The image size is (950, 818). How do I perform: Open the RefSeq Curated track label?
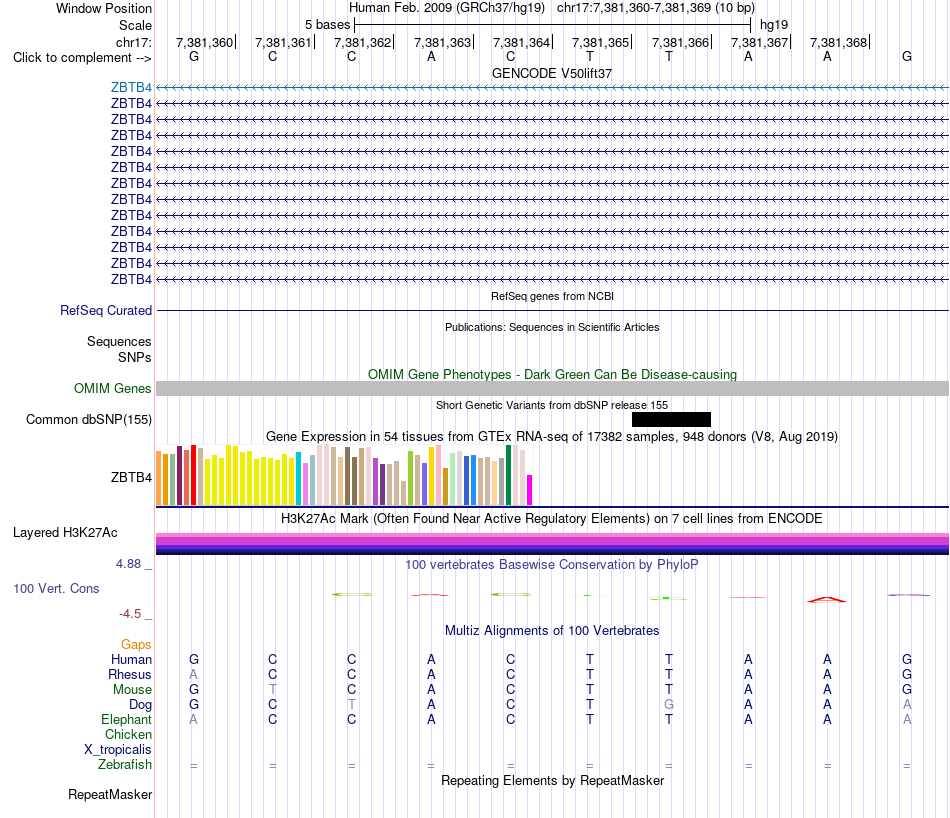pyautogui.click(x=105, y=310)
